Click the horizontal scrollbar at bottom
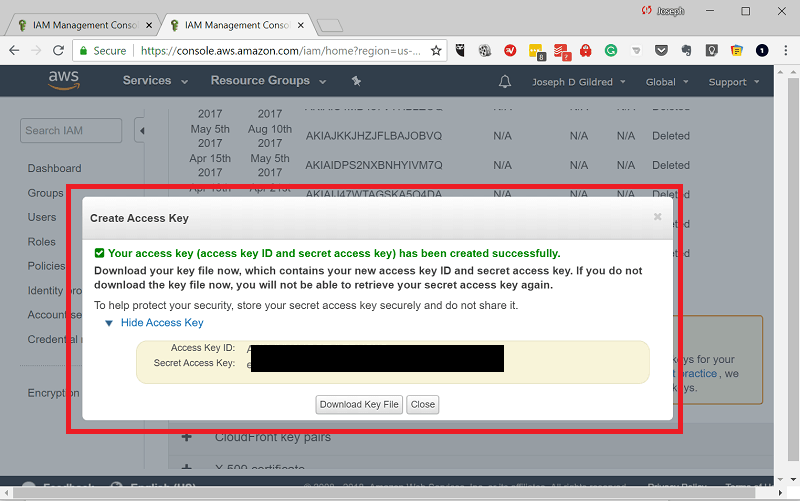The height and width of the screenshot is (501, 800). pyautogui.click(x=384, y=493)
